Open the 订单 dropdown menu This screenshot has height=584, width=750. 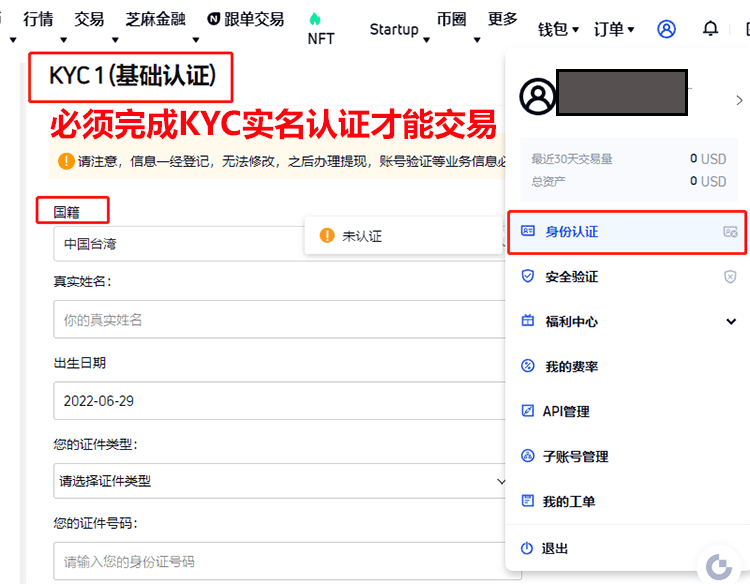[x=614, y=29]
